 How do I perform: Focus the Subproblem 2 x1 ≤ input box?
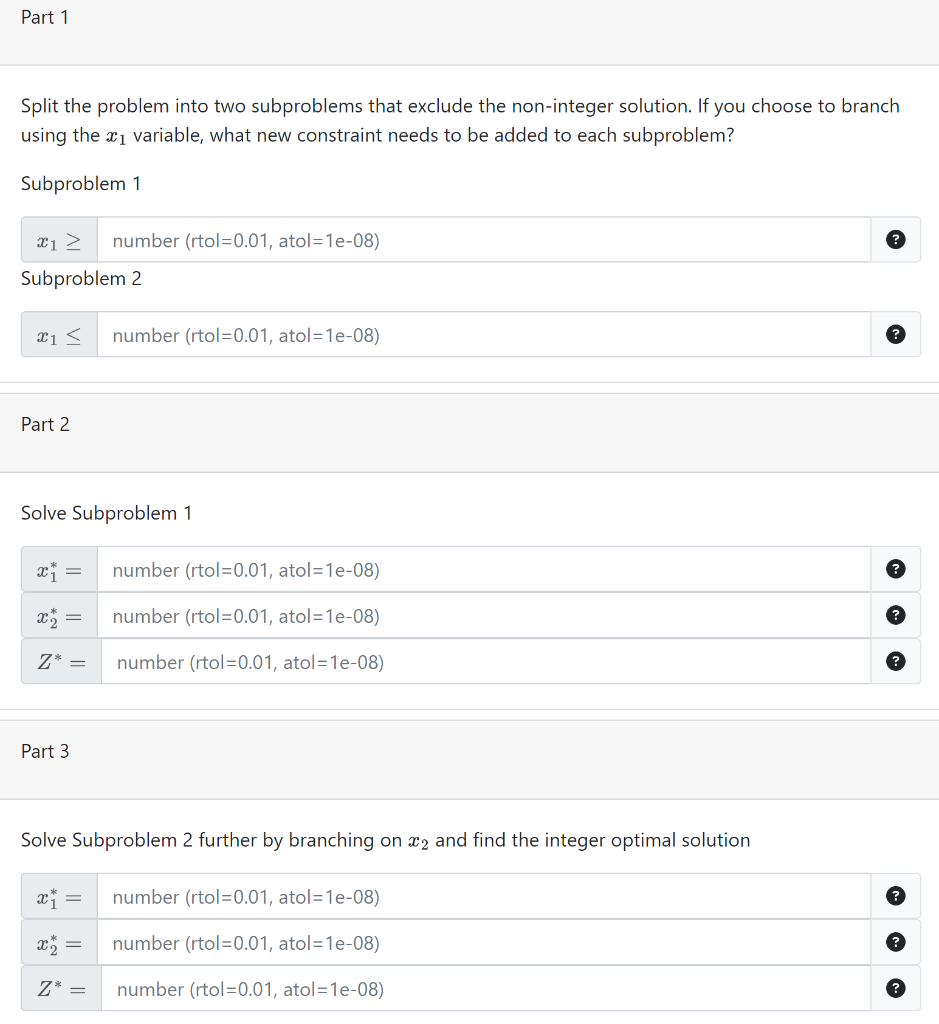[484, 334]
